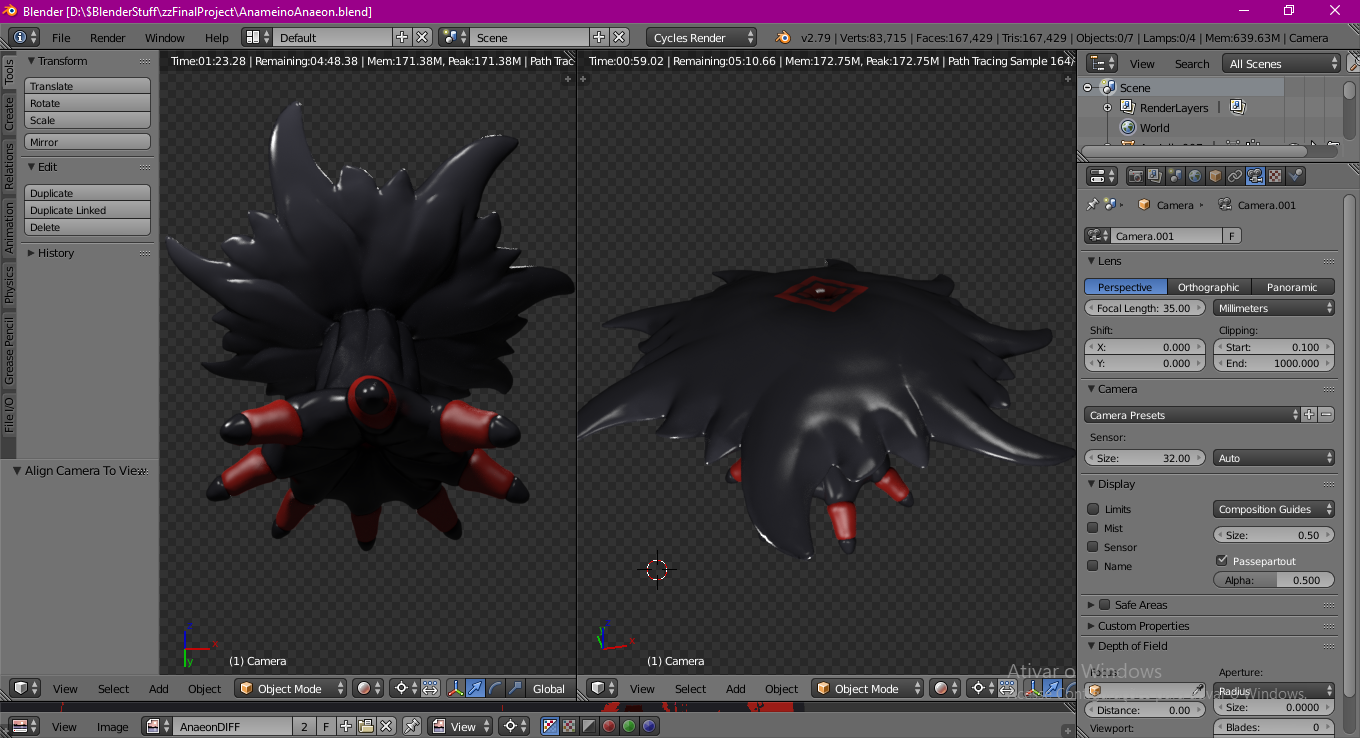Viewport: 1360px width, 738px height.
Task: Open the Cycles Render engine dropdown
Action: pos(702,38)
